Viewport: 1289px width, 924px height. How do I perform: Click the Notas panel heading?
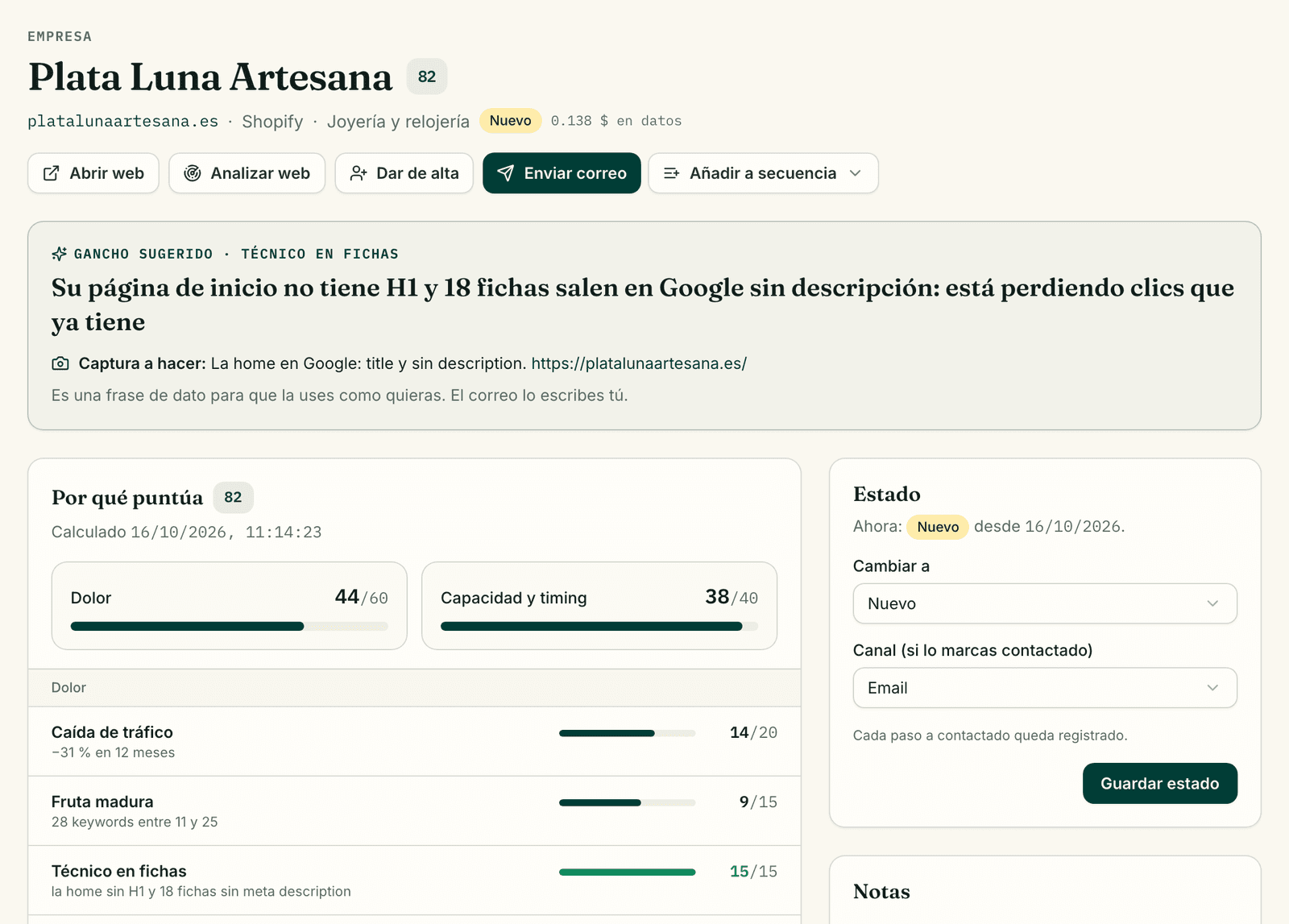coord(881,892)
